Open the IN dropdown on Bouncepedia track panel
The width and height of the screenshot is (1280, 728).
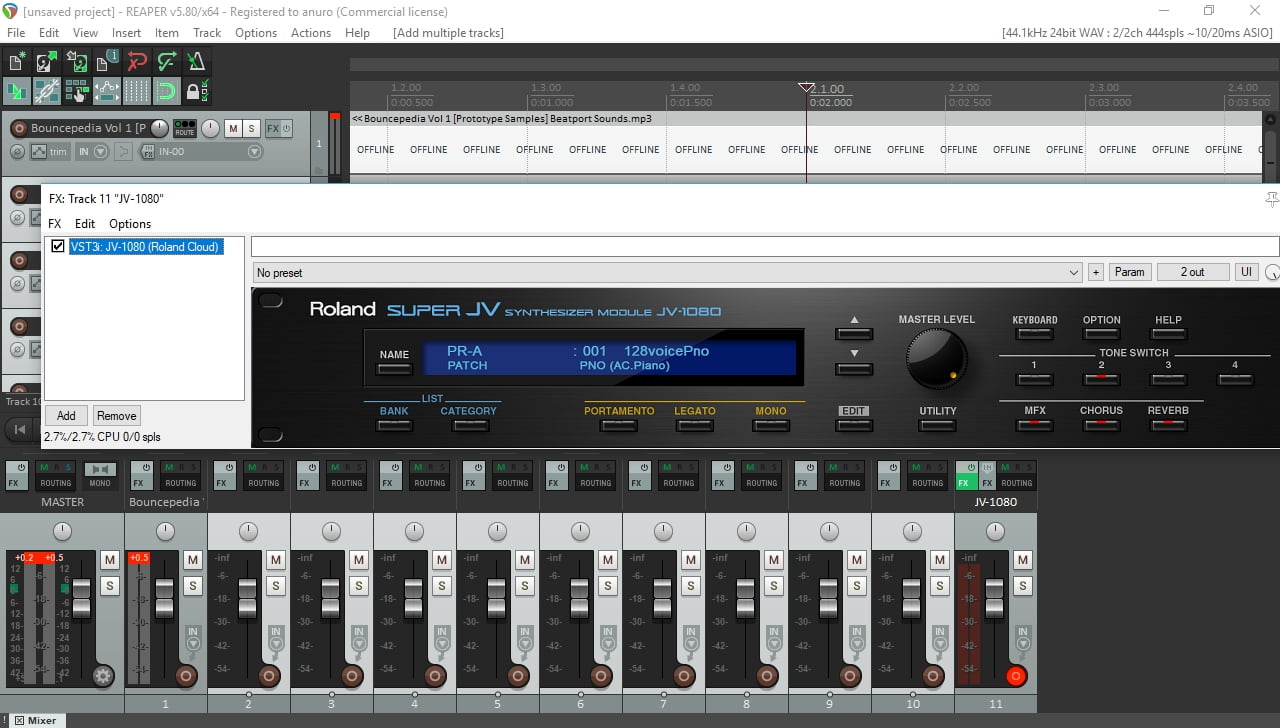pos(90,152)
